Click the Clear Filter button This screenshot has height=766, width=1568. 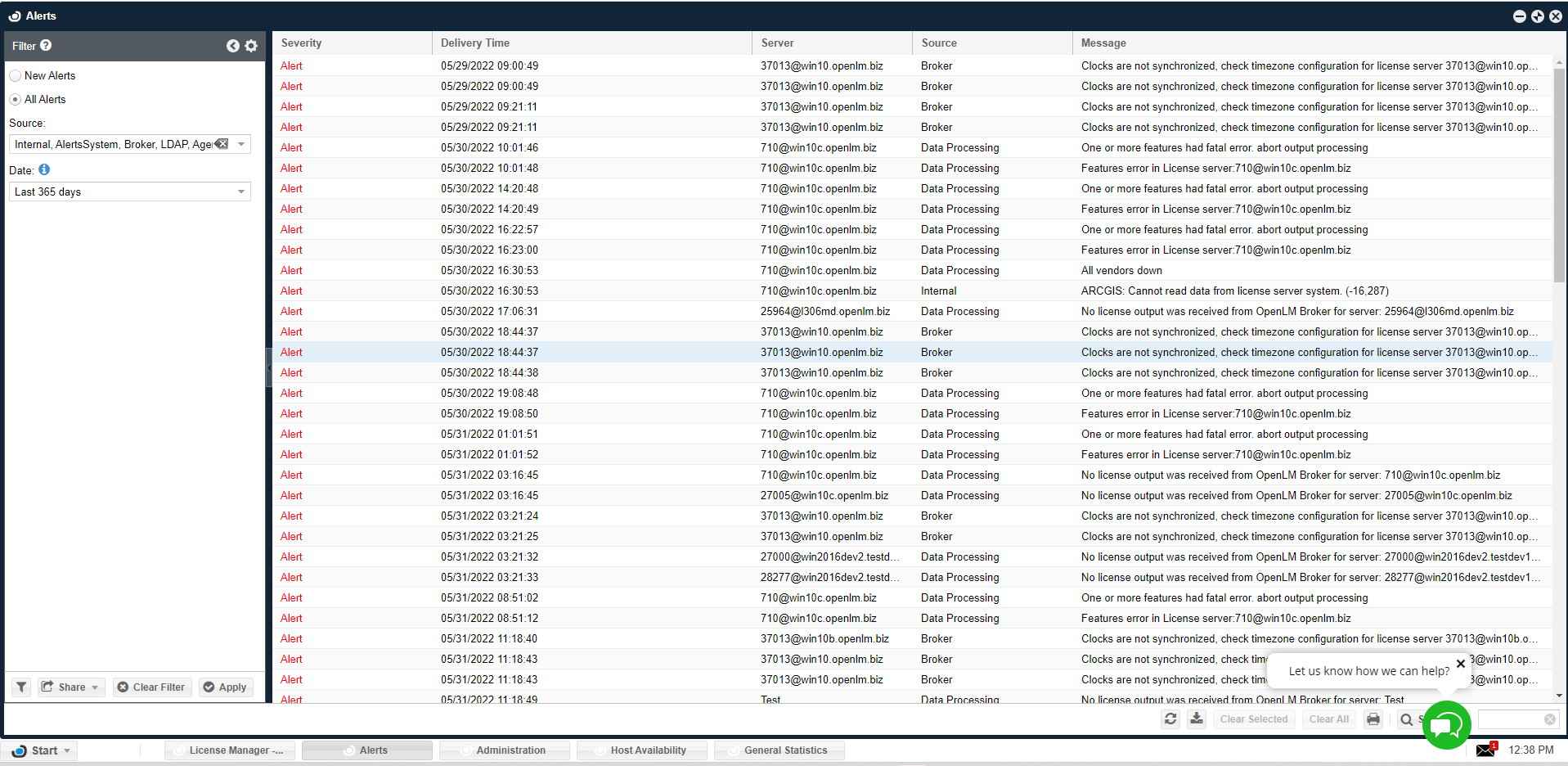[x=152, y=687]
